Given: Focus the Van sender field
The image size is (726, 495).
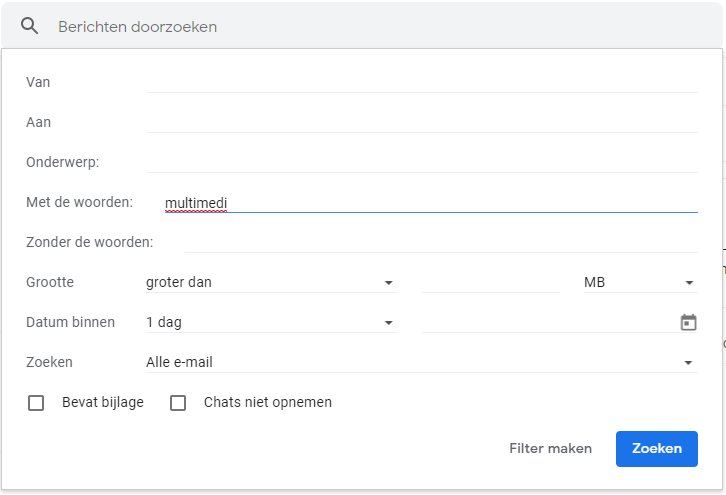Looking at the screenshot, I should pyautogui.click(x=422, y=82).
